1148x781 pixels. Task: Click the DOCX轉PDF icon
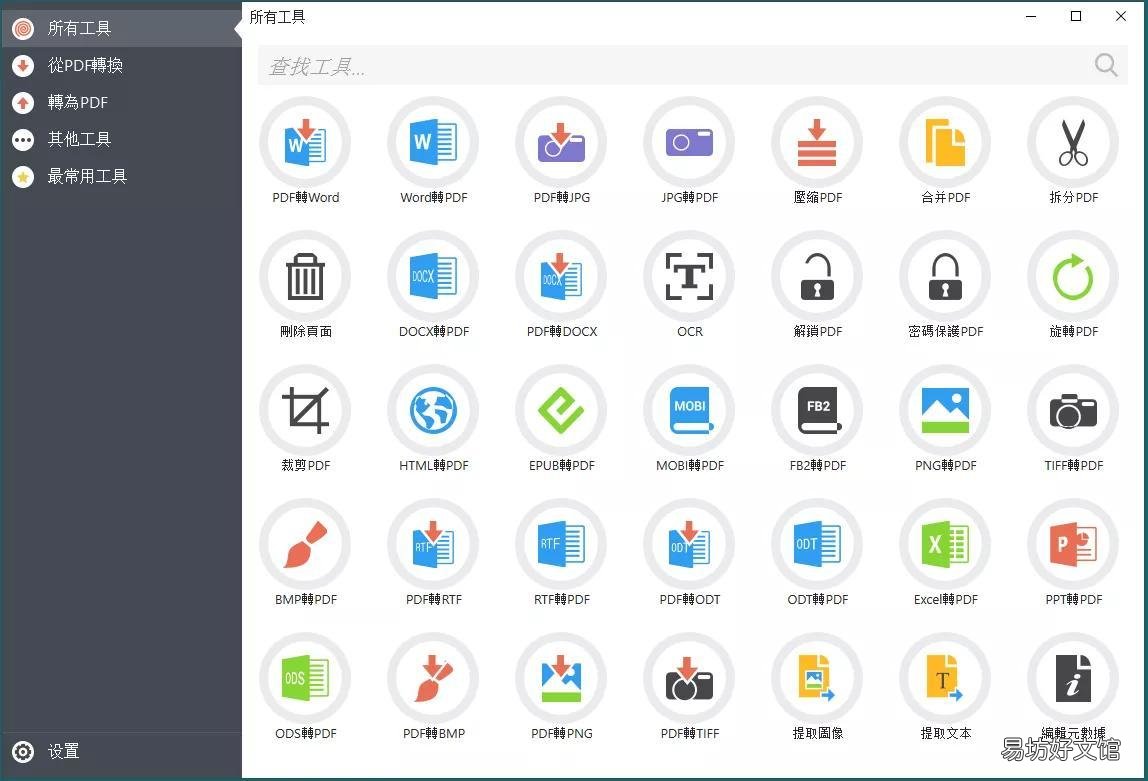click(433, 277)
